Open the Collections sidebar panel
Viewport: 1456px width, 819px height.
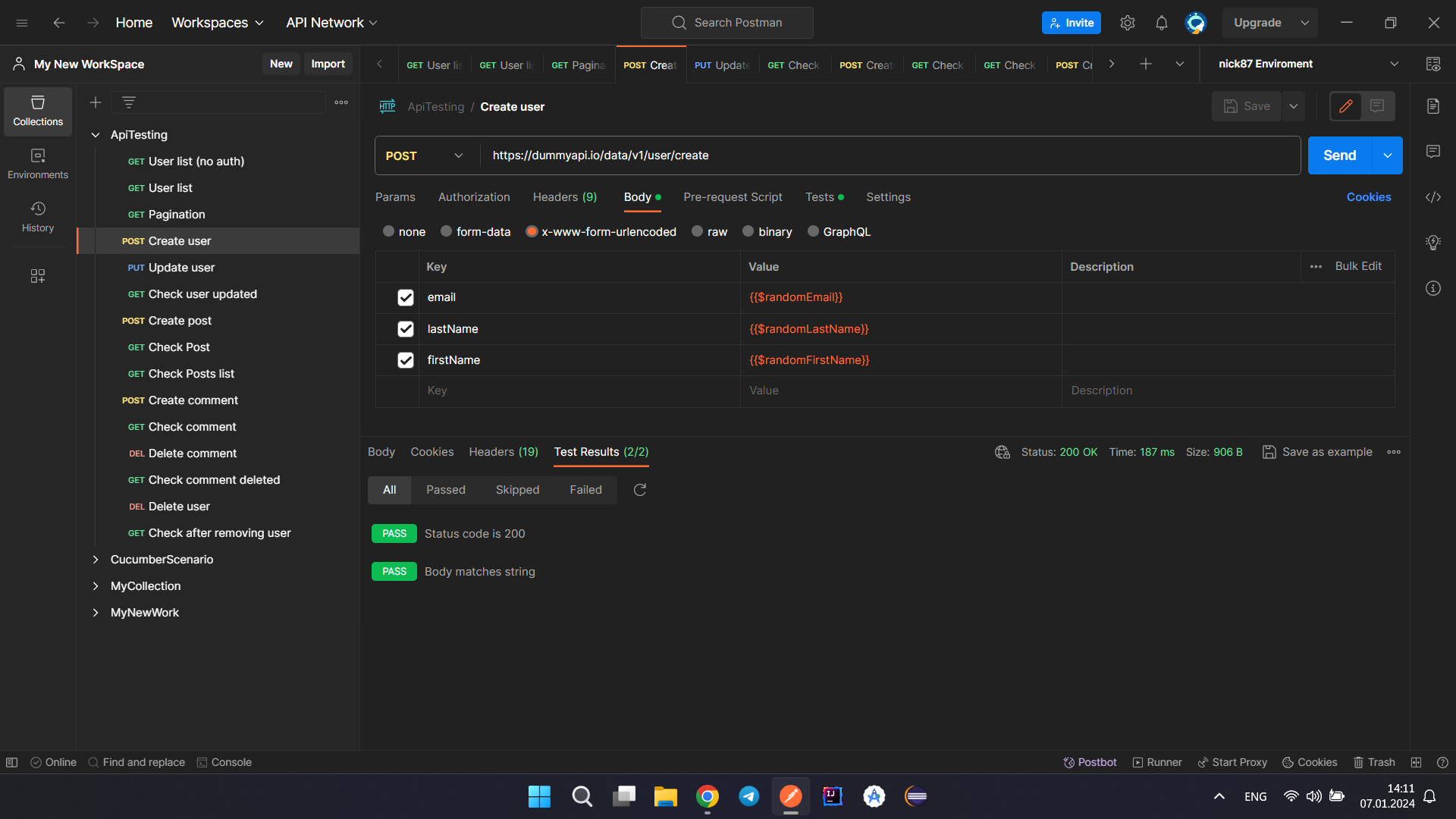click(38, 111)
